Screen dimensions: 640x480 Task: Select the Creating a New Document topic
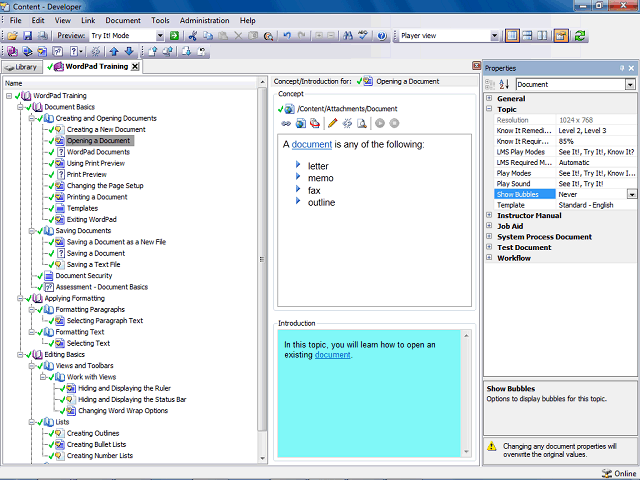[x=106, y=129]
